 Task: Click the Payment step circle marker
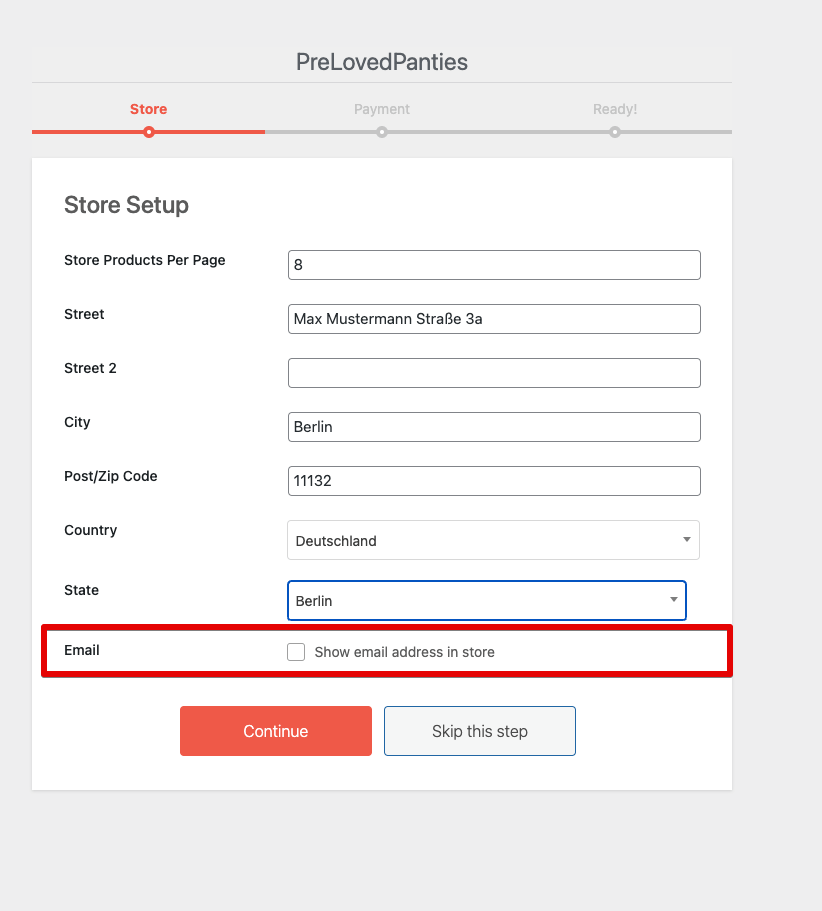[382, 132]
